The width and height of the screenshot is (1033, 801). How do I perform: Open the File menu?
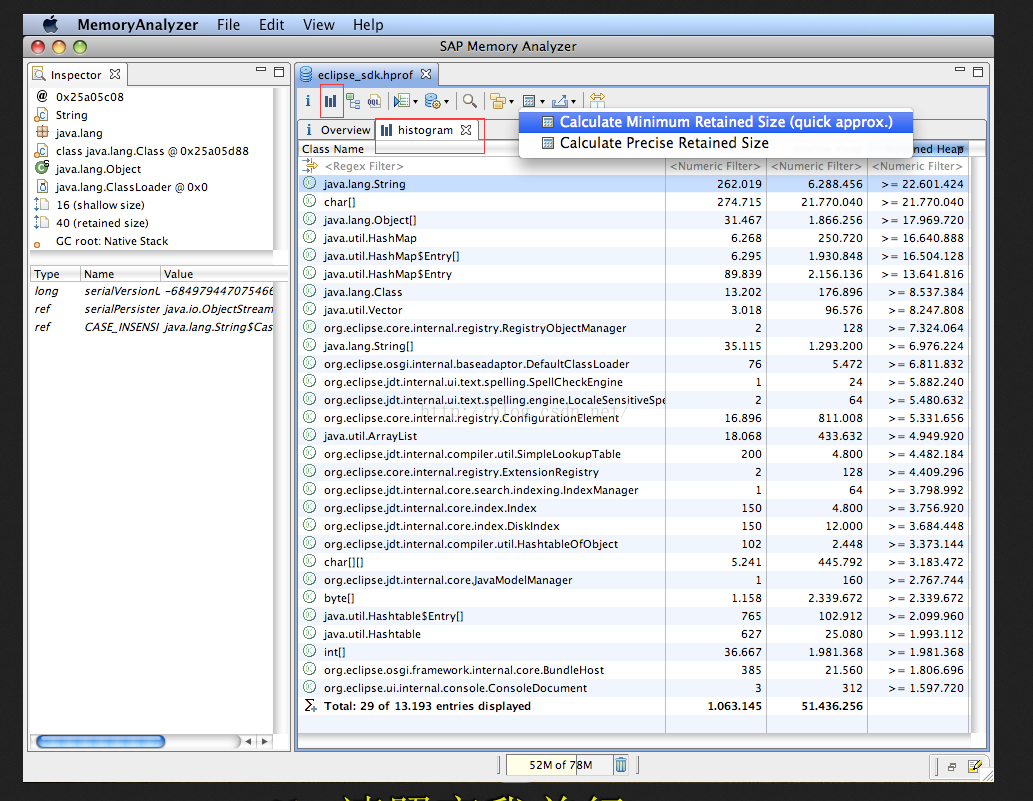coord(228,24)
